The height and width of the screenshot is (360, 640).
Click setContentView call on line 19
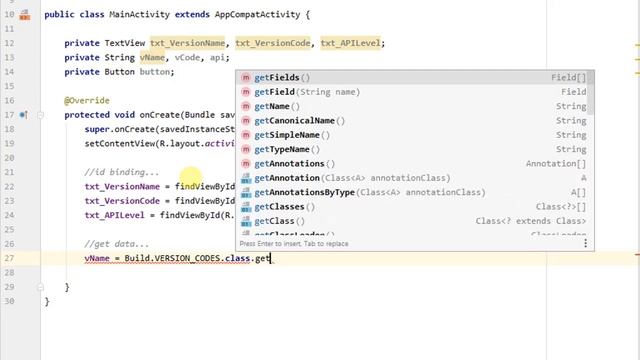coord(160,144)
